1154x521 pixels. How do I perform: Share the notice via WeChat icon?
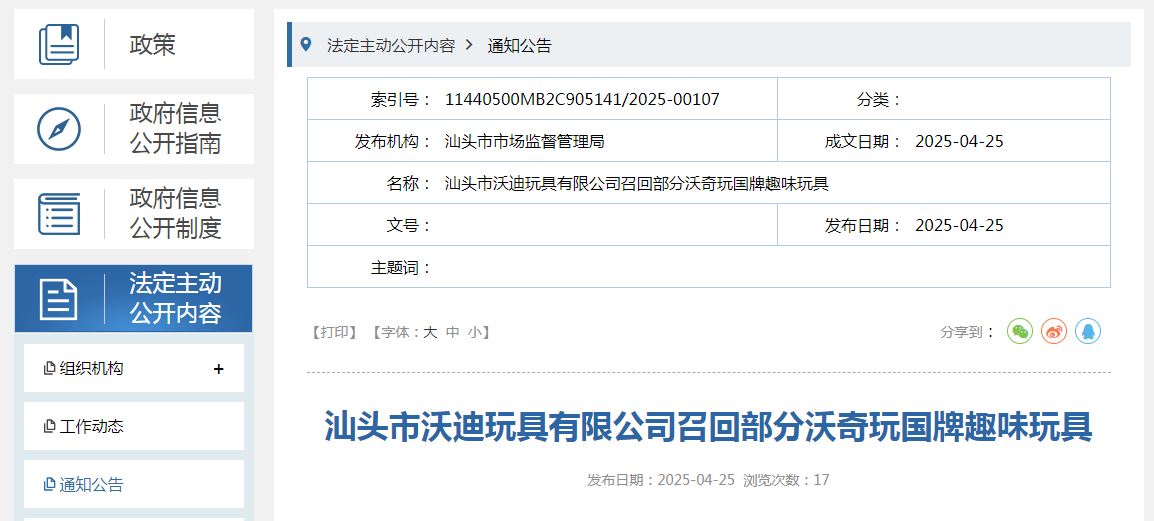1020,331
